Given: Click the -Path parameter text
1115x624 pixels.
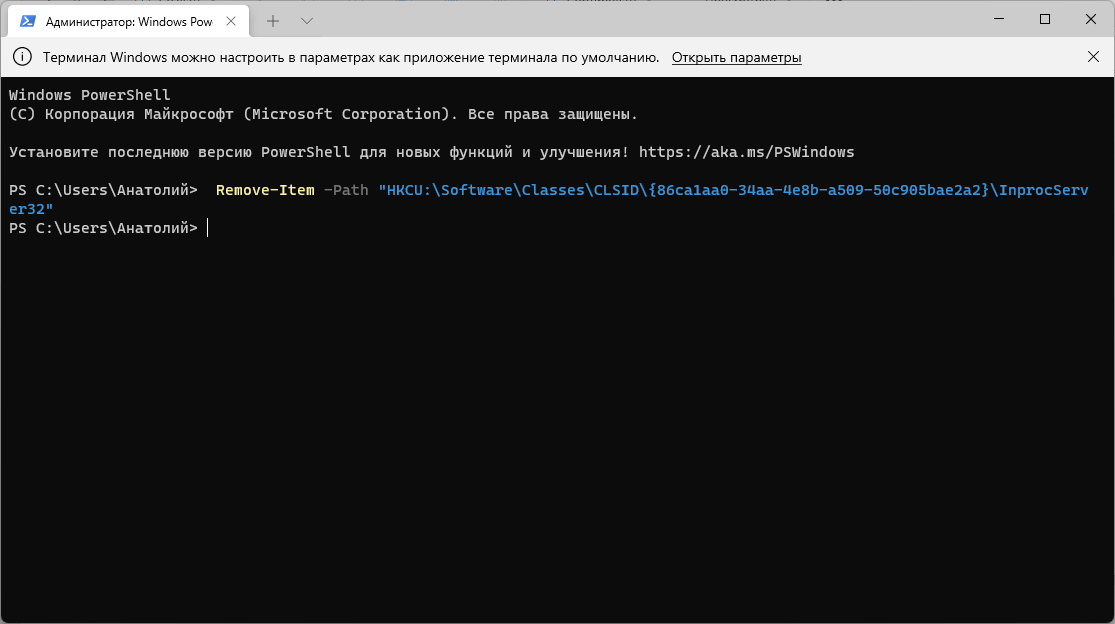Looking at the screenshot, I should [346, 190].
